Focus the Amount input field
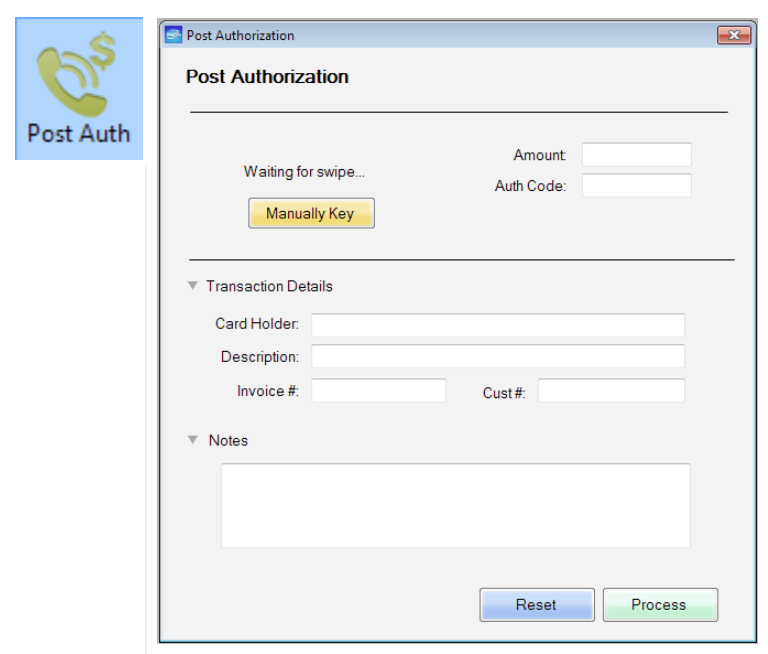 [x=636, y=155]
